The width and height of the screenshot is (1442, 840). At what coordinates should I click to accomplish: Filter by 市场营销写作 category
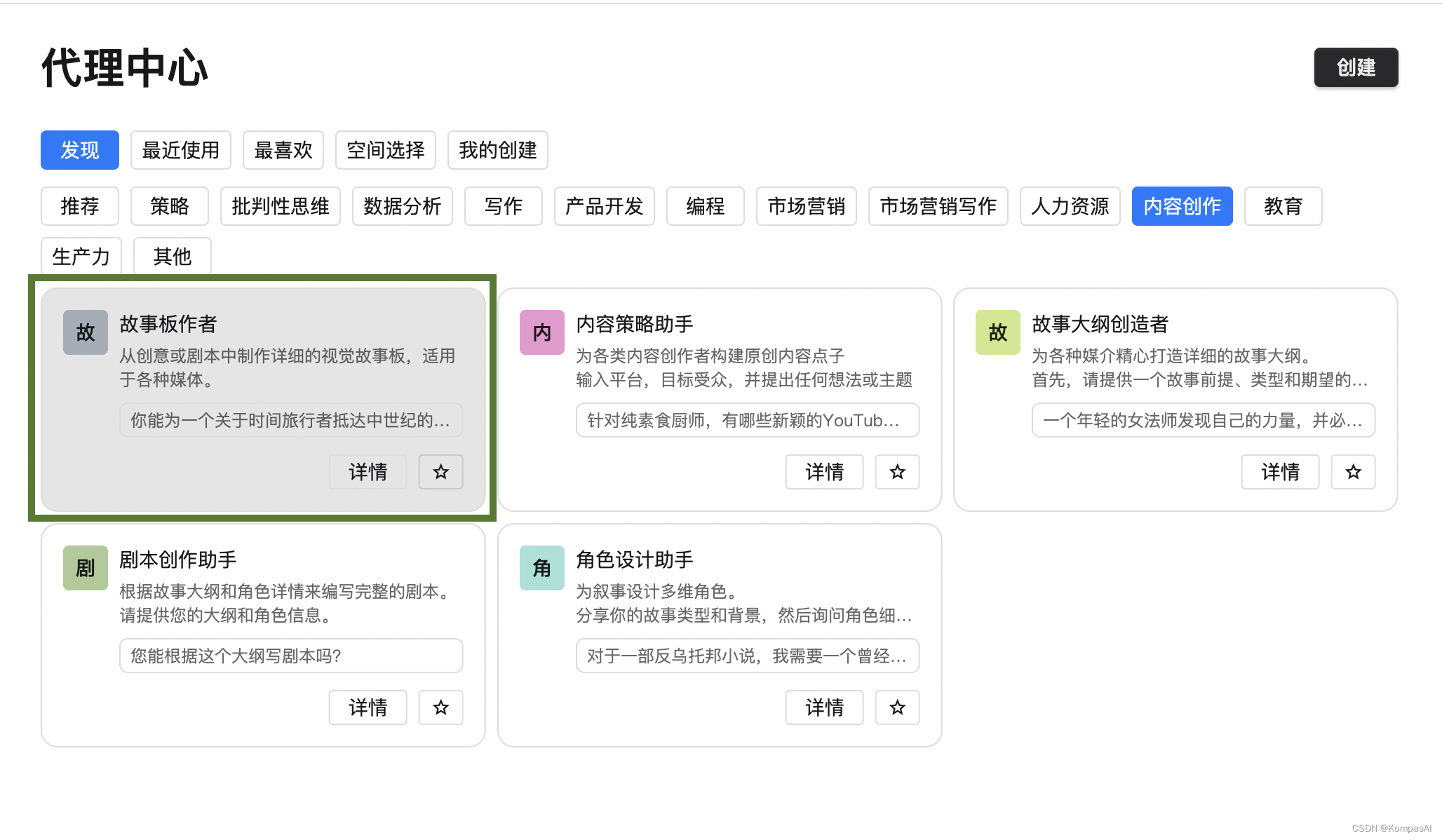pos(938,206)
